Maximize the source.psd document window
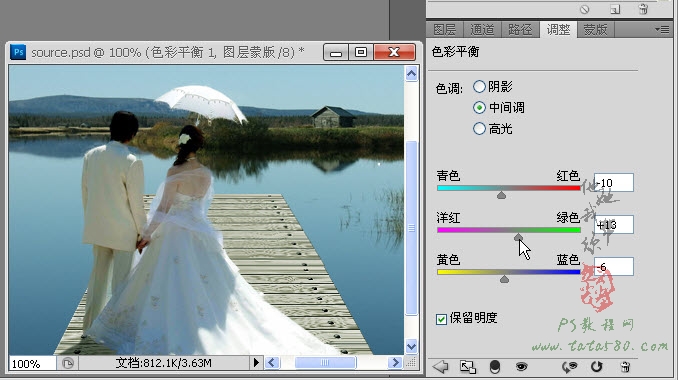Image resolution: width=678 pixels, height=380 pixels. pos(361,53)
